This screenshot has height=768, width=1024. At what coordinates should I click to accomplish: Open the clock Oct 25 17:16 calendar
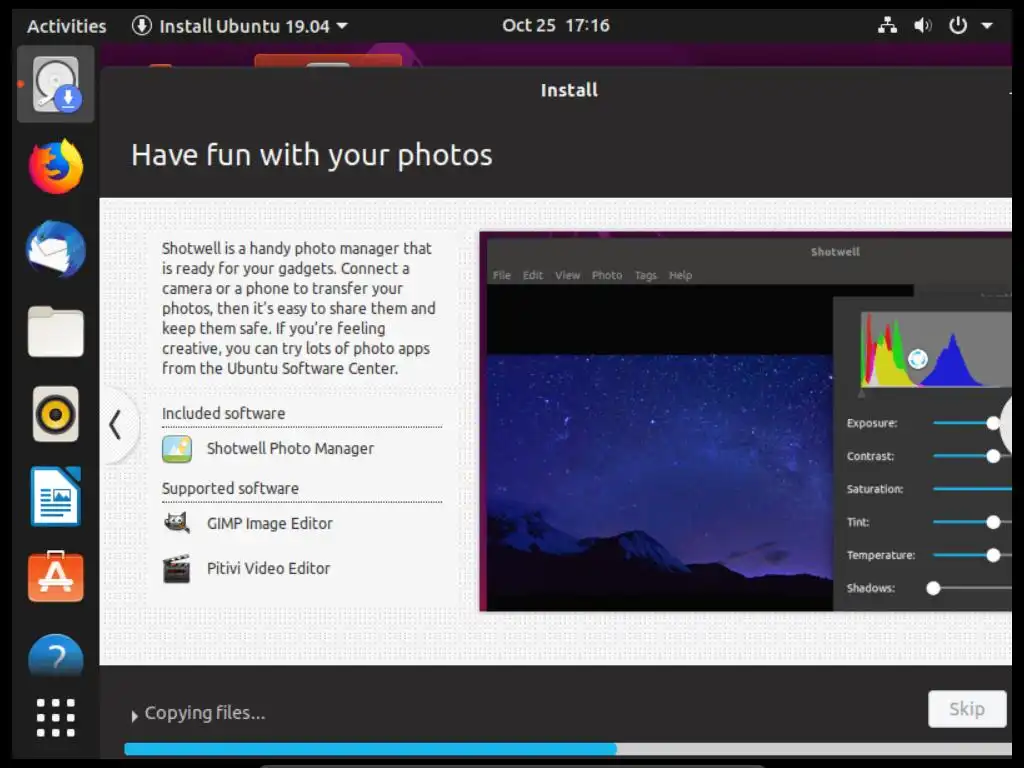click(x=556, y=25)
